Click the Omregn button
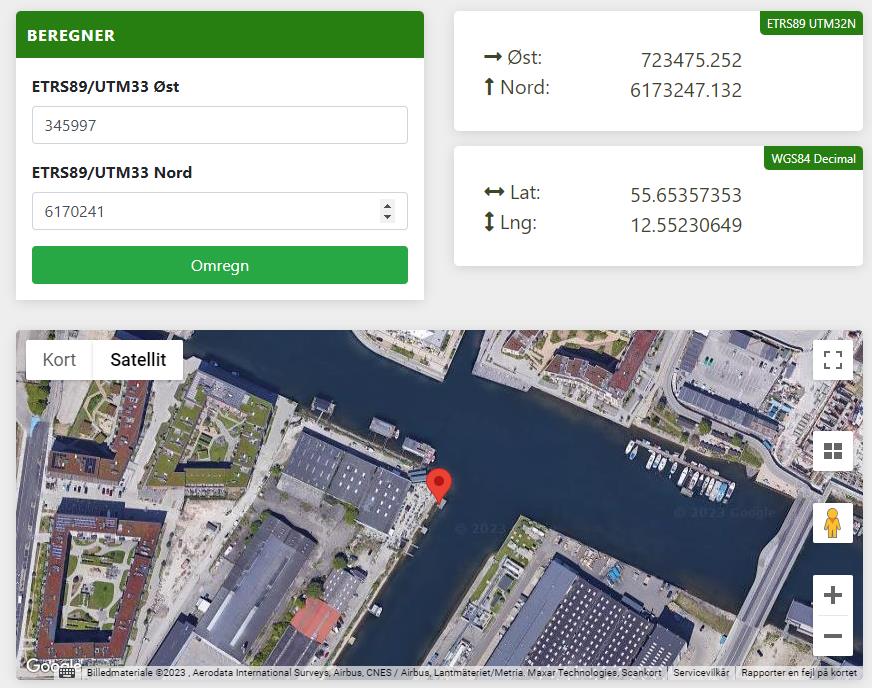This screenshot has width=872, height=688. (220, 265)
